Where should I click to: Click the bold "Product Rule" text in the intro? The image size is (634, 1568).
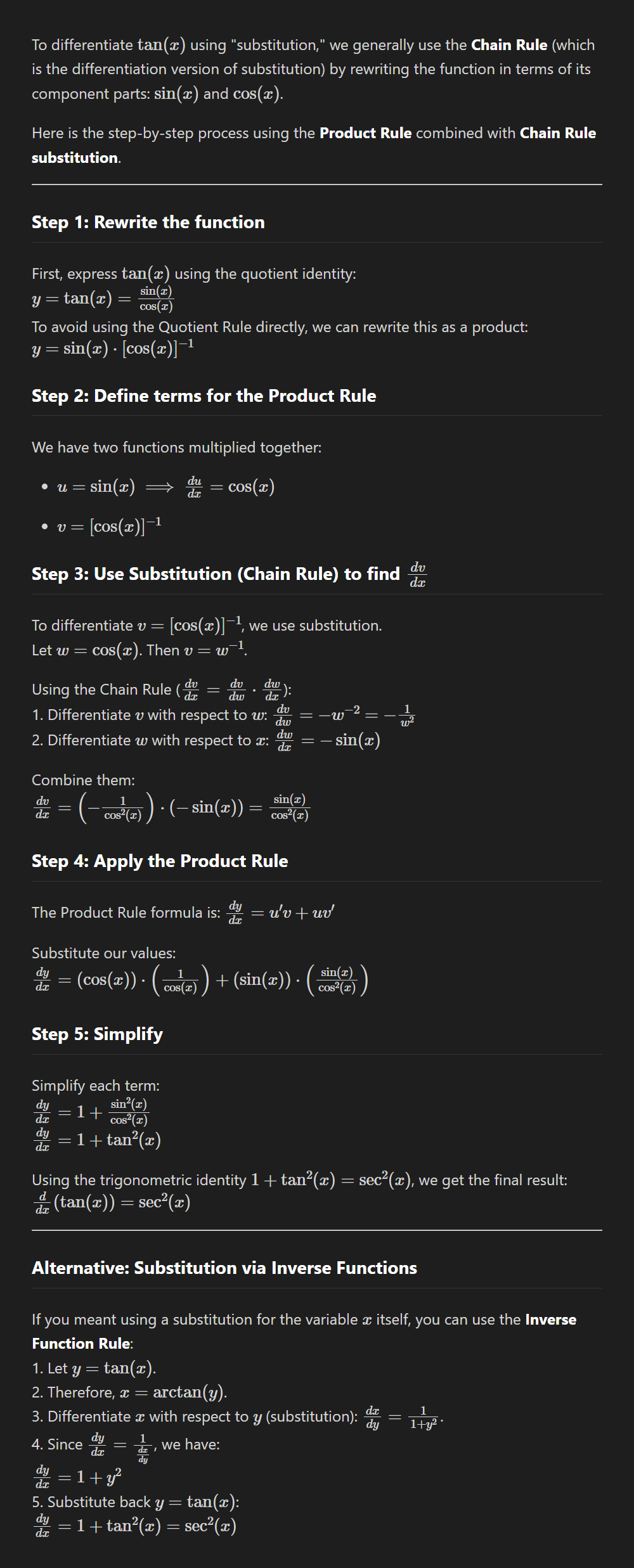pyautogui.click(x=365, y=134)
